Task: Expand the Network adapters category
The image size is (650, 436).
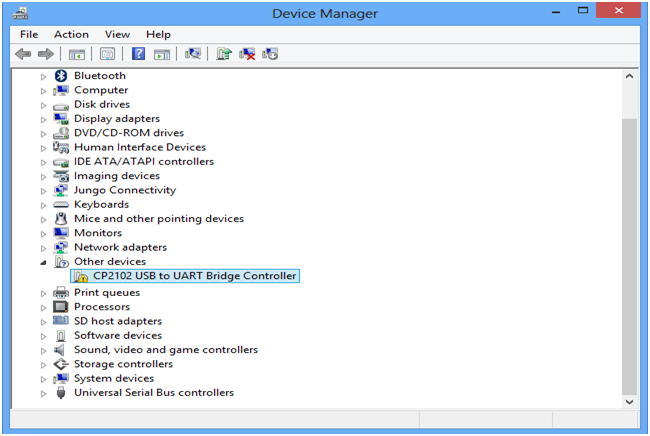Action: pos(43,248)
